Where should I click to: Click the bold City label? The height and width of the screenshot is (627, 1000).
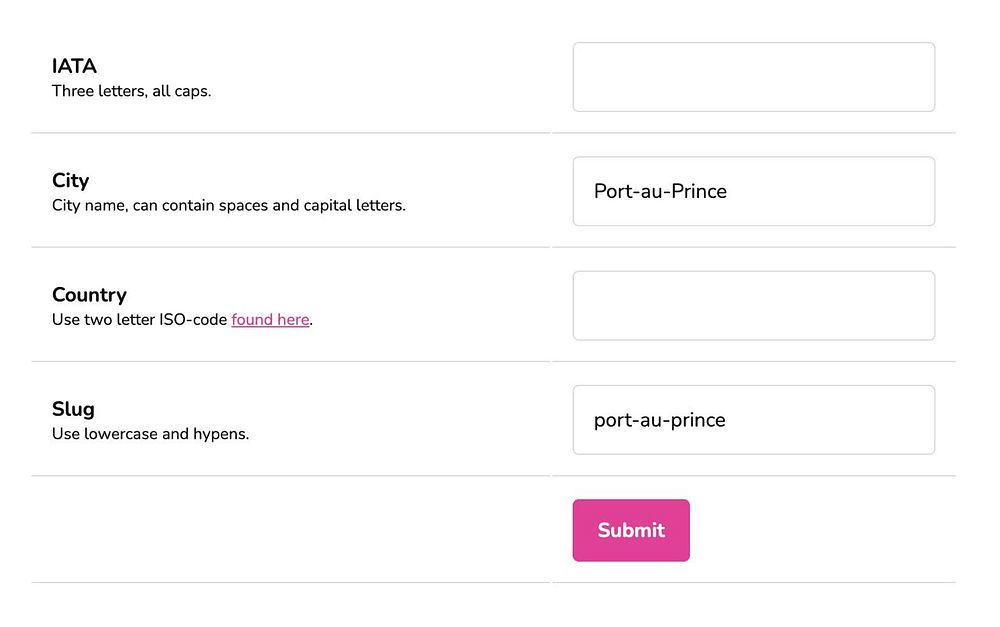(x=70, y=180)
